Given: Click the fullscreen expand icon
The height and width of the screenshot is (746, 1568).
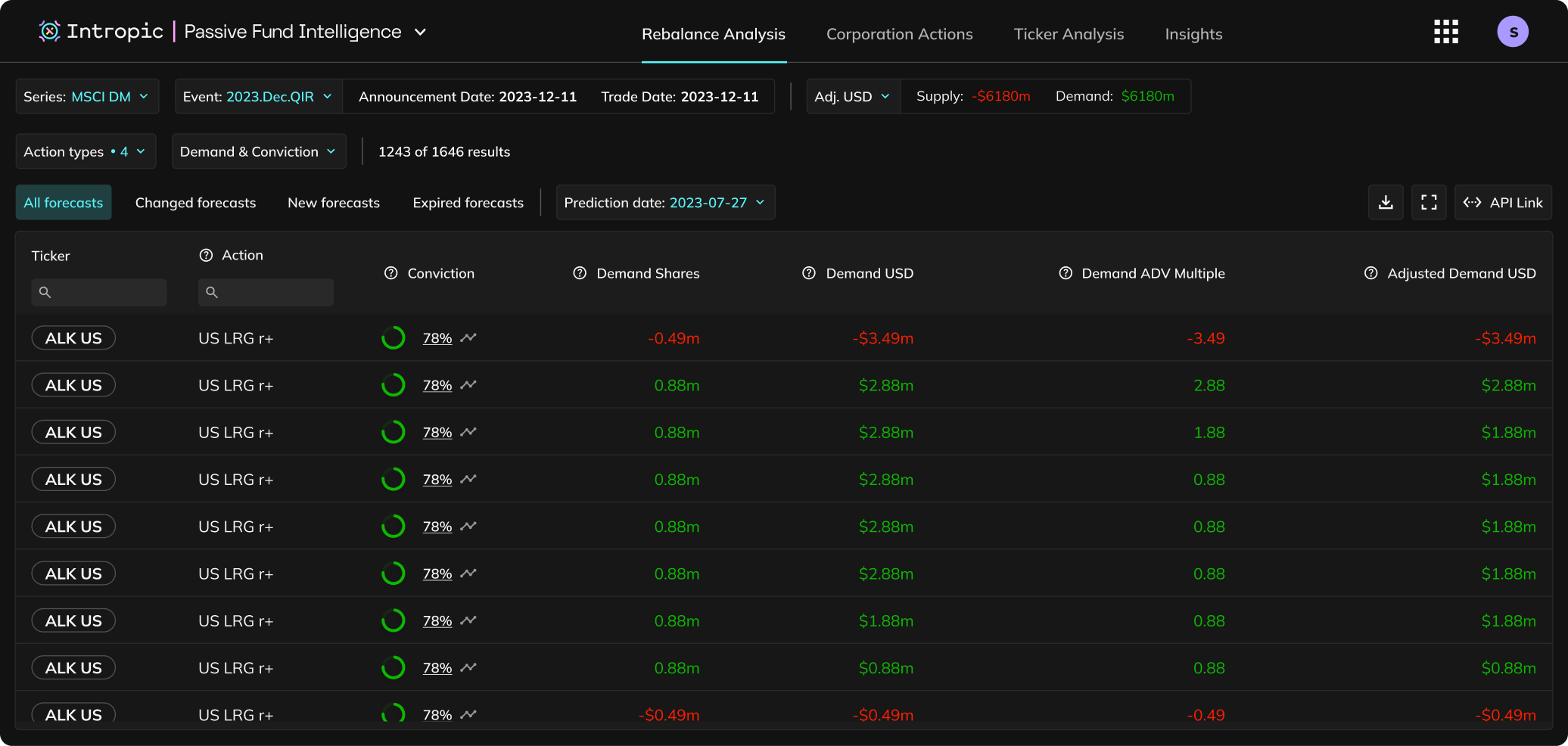Looking at the screenshot, I should (1429, 203).
